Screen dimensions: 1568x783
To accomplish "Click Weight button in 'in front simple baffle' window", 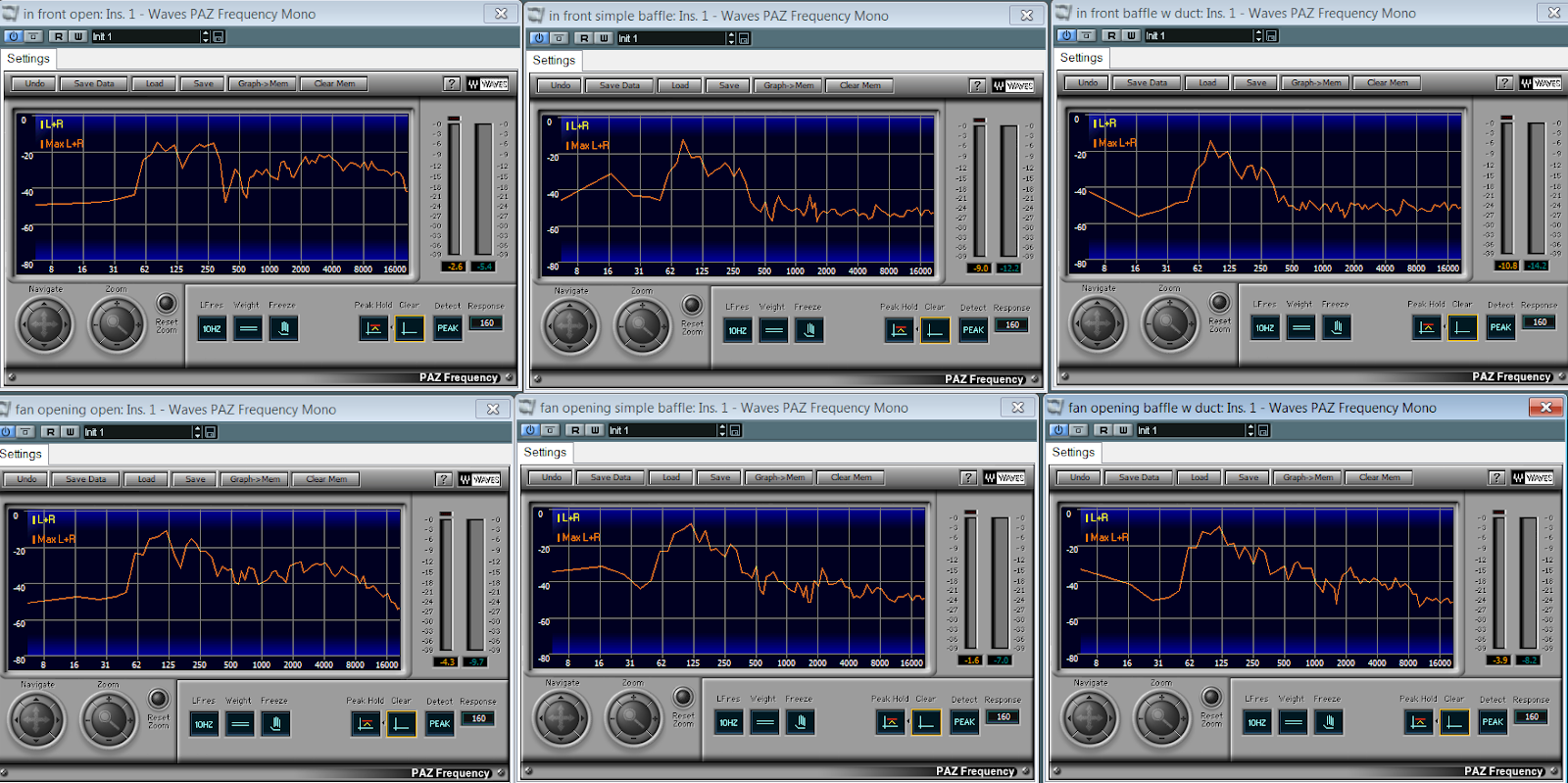I will (x=773, y=331).
